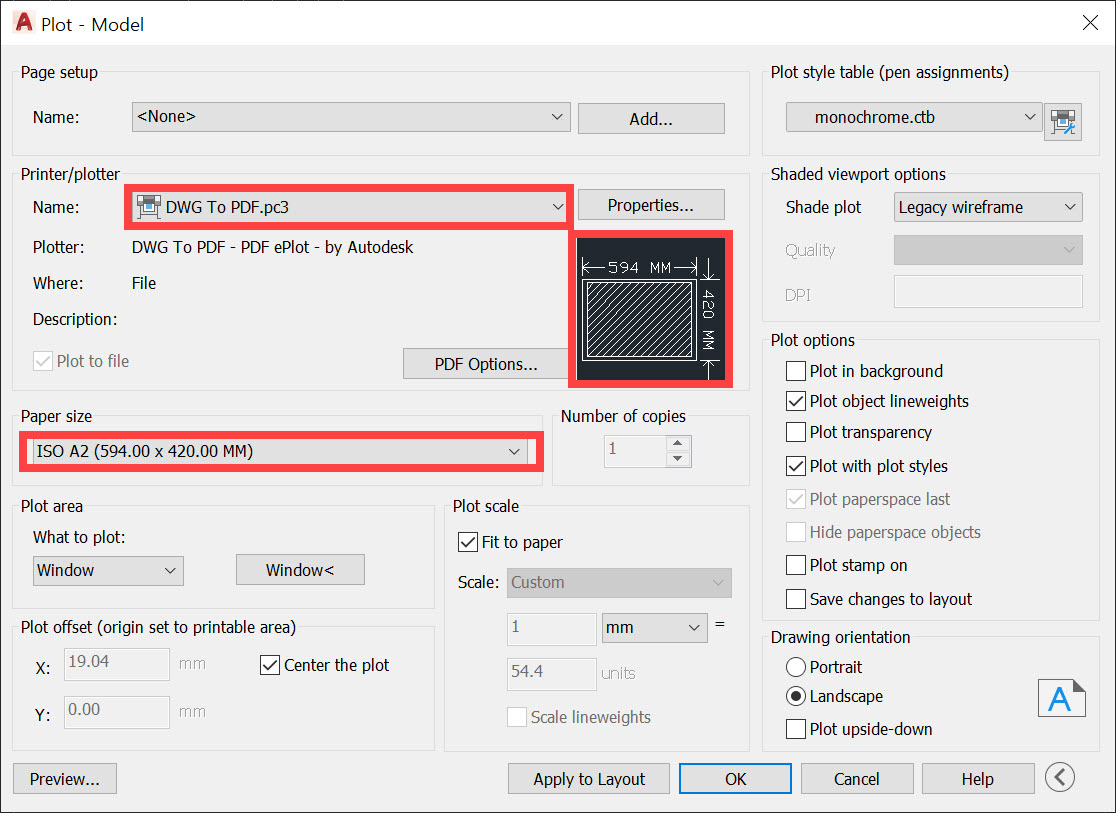This screenshot has height=813, width=1116.
Task: Toggle Center the plot checkbox
Action: [270, 665]
